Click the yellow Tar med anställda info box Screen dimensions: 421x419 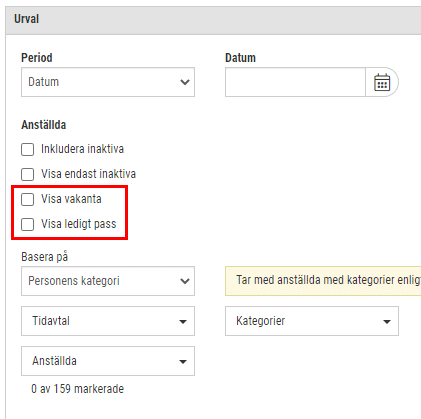coord(323,281)
